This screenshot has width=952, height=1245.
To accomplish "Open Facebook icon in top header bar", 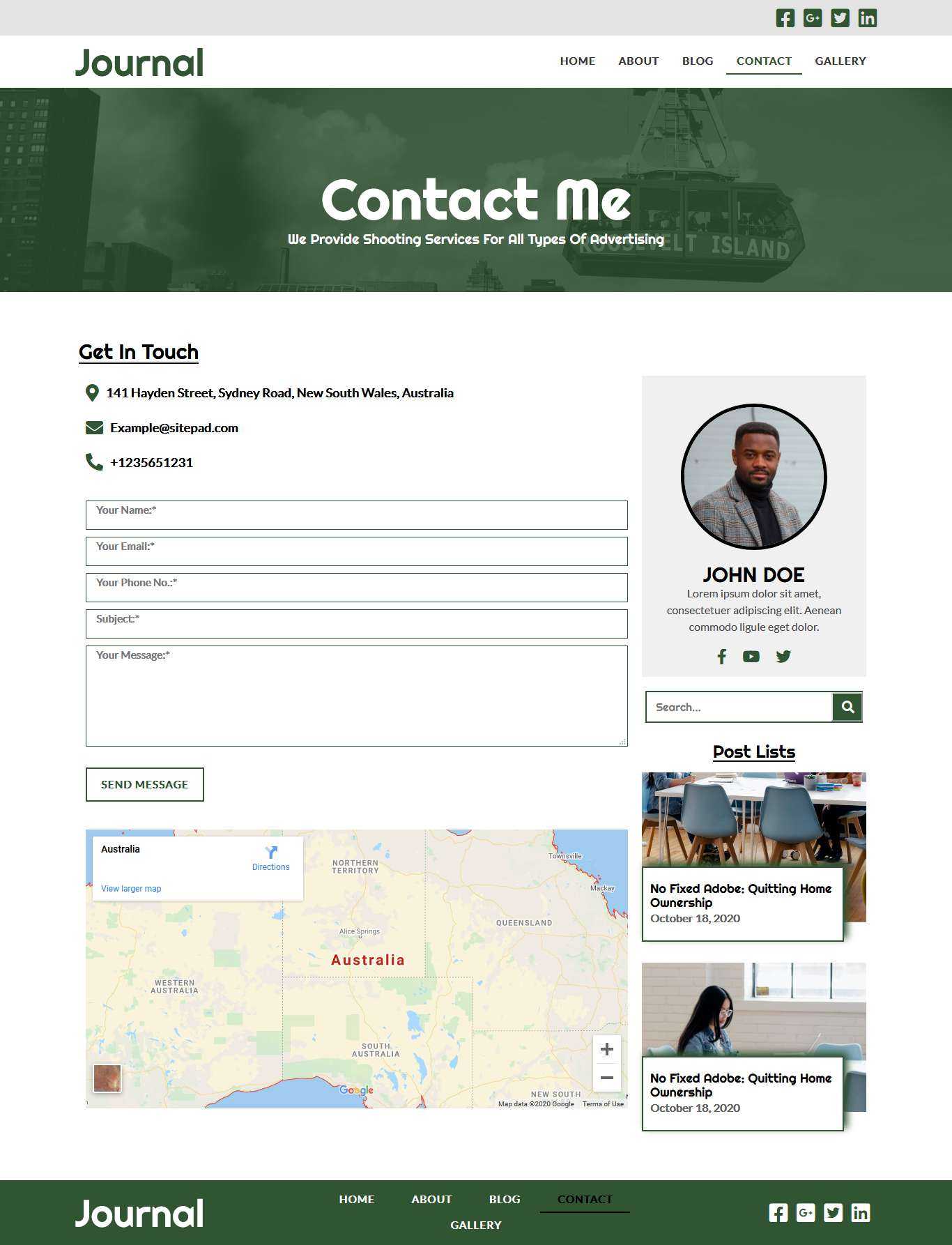I will (785, 18).
